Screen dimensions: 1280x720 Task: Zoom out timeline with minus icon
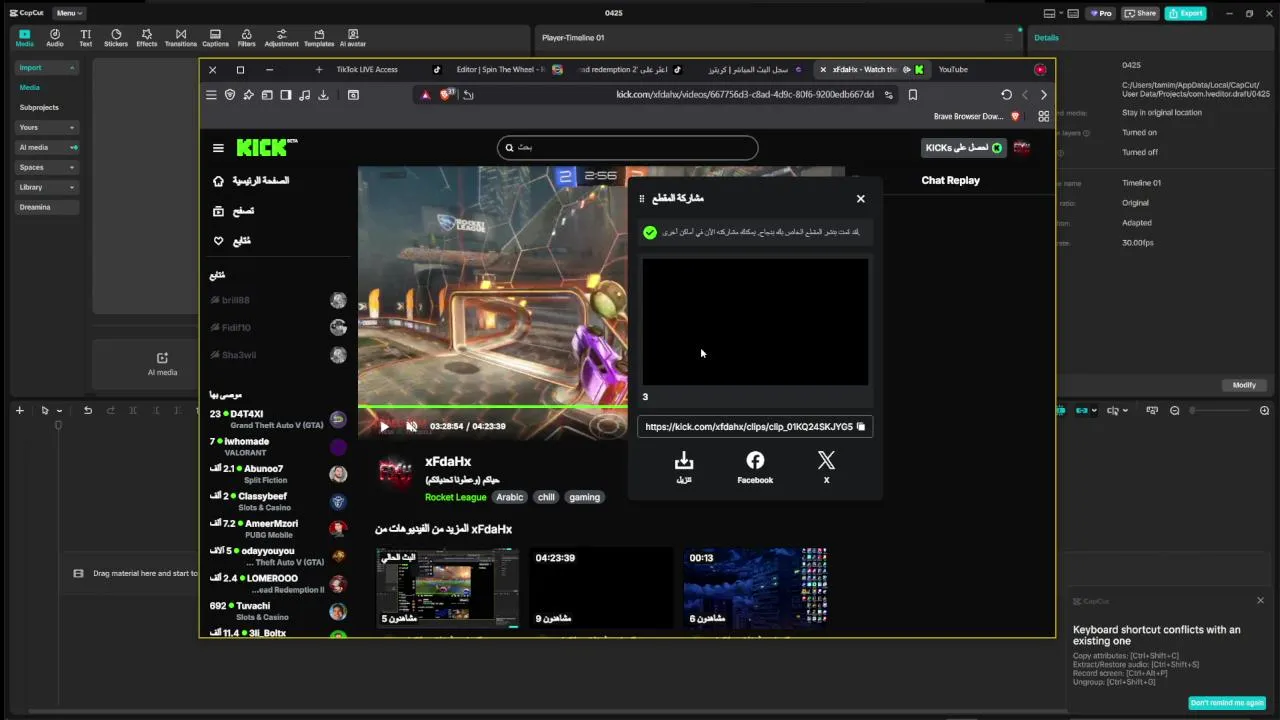(x=1175, y=410)
